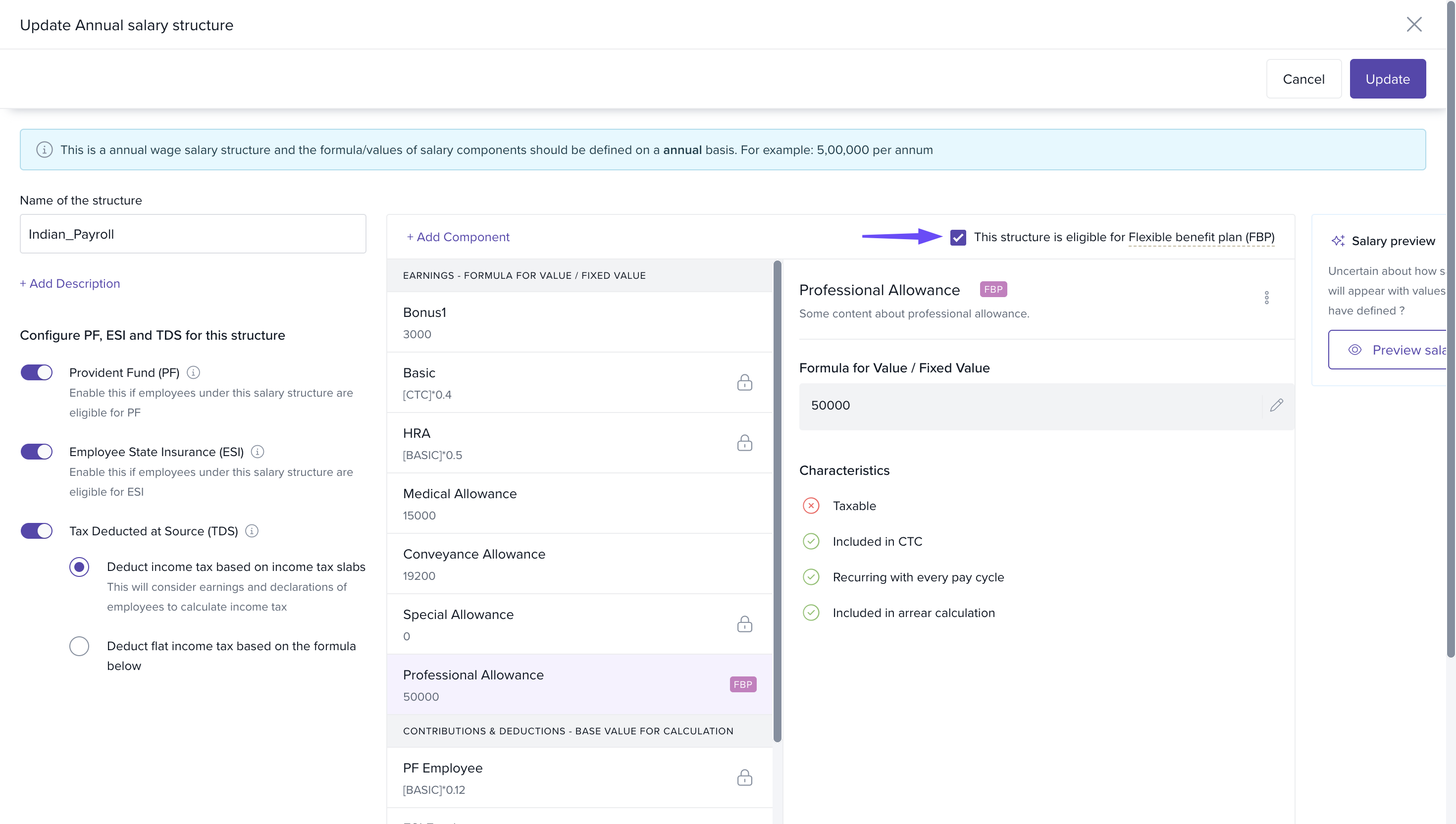Click info icon beside Employee State Insurance
Viewport: 1456px width, 824px height.
coord(258,452)
